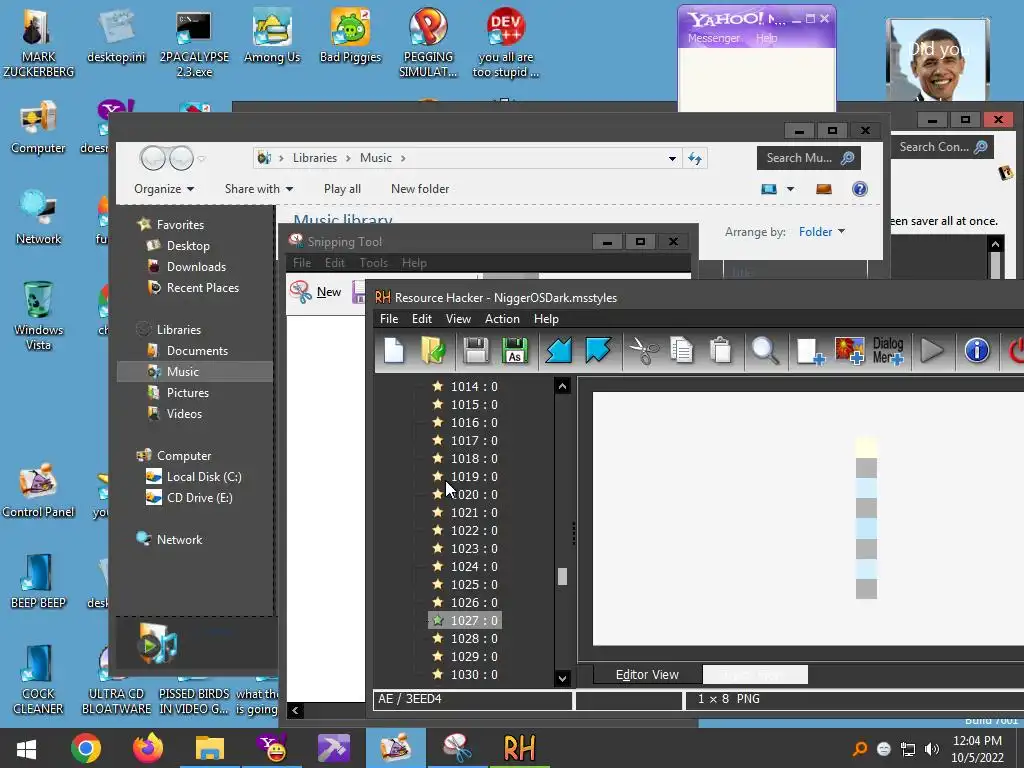This screenshot has height=768, width=1024.
Task: Click the File Explorer taskbar icon
Action: (x=210, y=748)
